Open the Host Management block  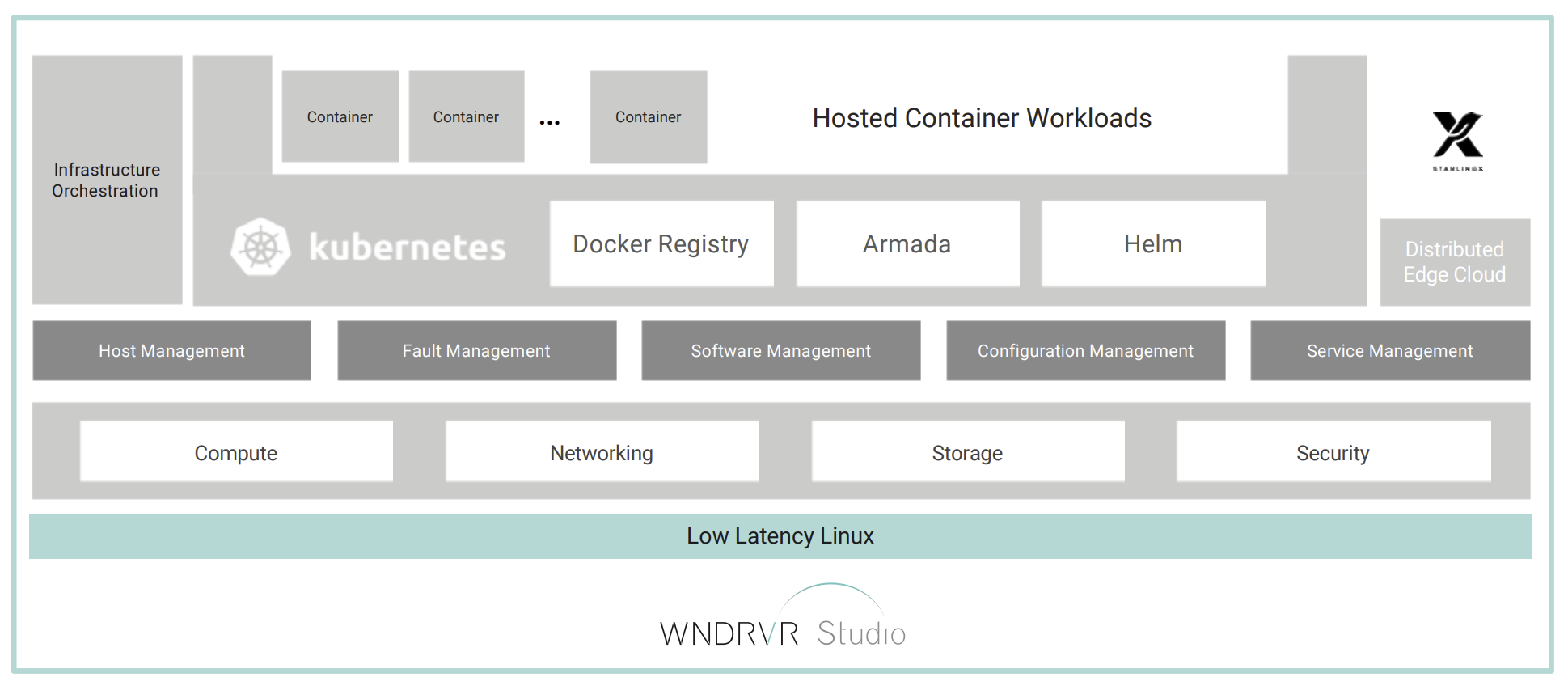click(171, 350)
